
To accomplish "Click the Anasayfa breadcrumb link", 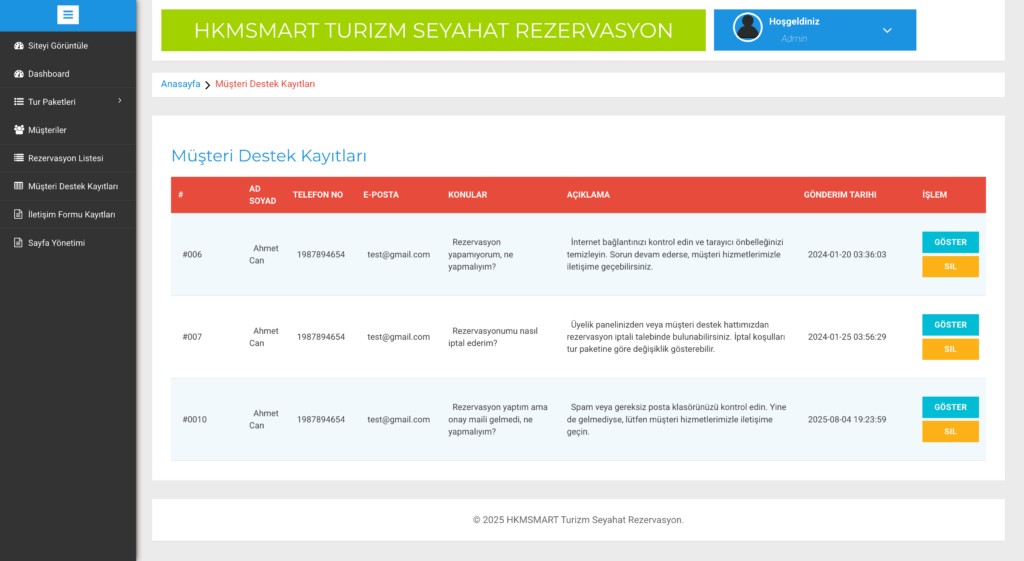I will pos(180,84).
